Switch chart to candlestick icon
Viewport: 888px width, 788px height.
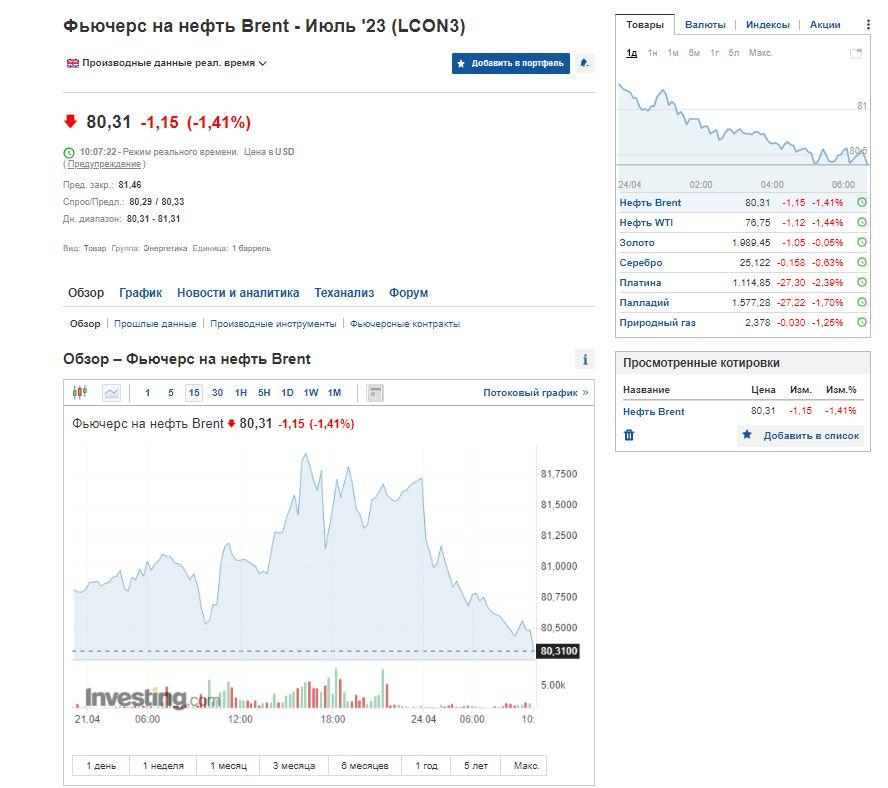[80, 392]
